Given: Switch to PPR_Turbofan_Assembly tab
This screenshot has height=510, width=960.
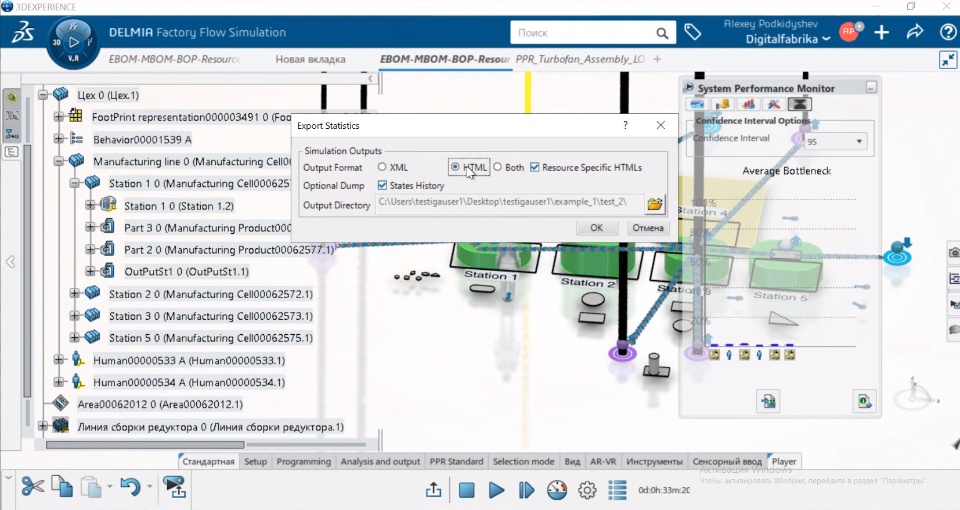Looking at the screenshot, I should tap(579, 59).
